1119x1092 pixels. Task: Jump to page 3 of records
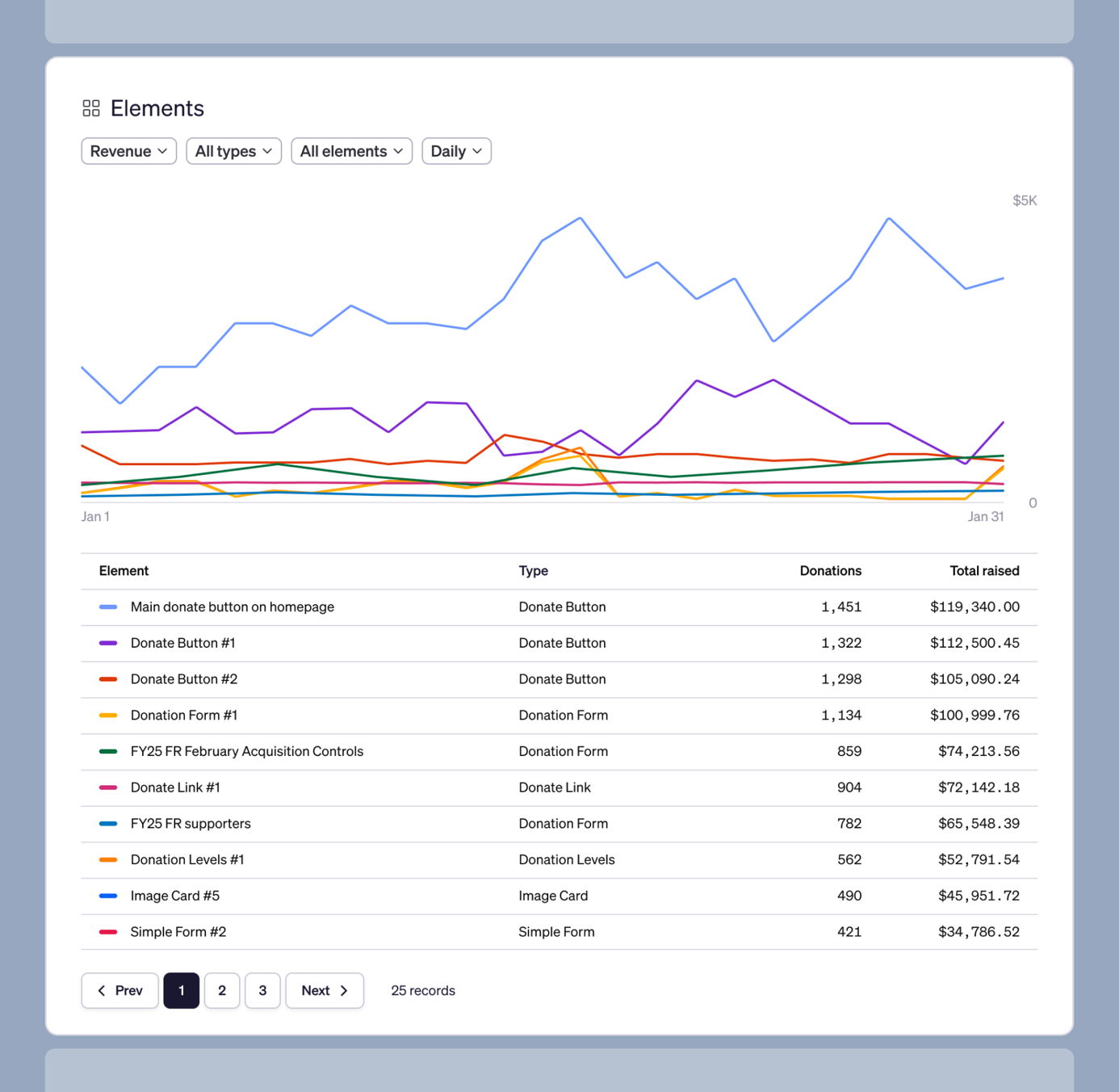(262, 990)
